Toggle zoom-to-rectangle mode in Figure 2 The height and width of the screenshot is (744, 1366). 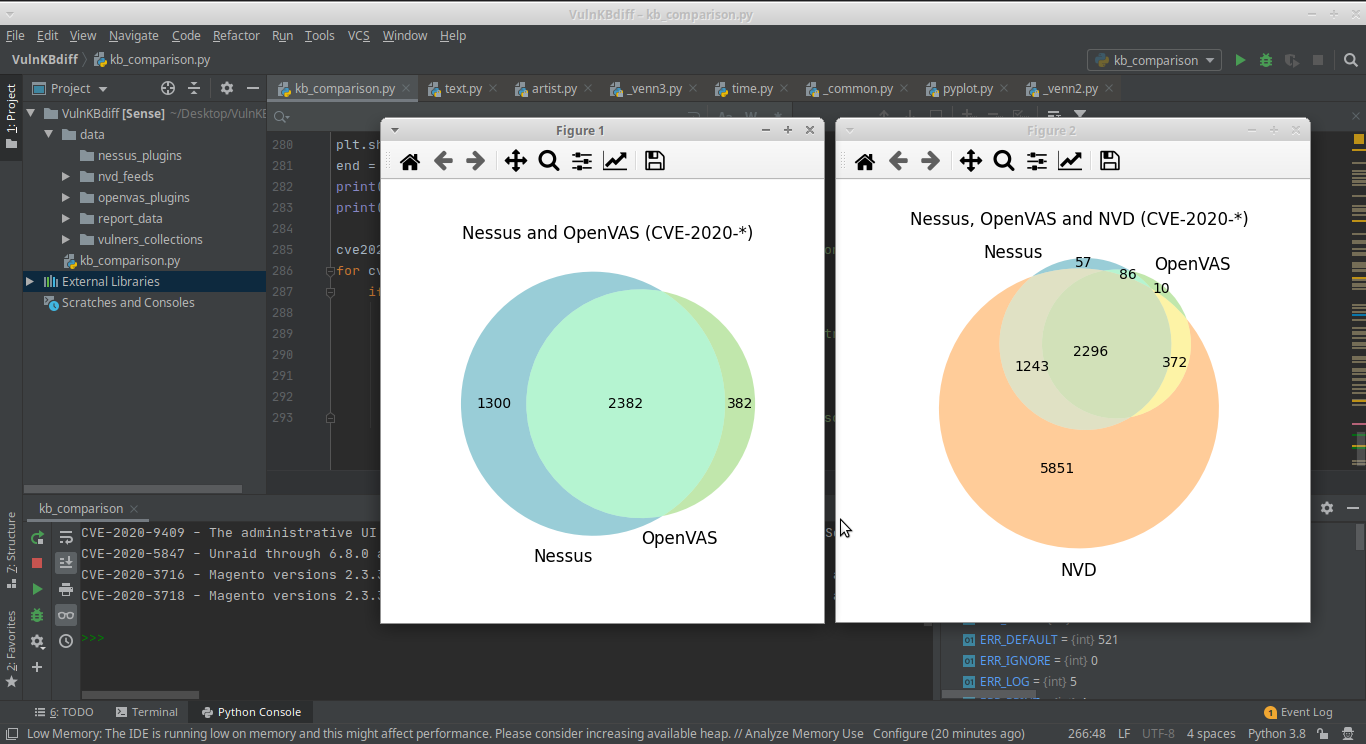tap(1004, 160)
